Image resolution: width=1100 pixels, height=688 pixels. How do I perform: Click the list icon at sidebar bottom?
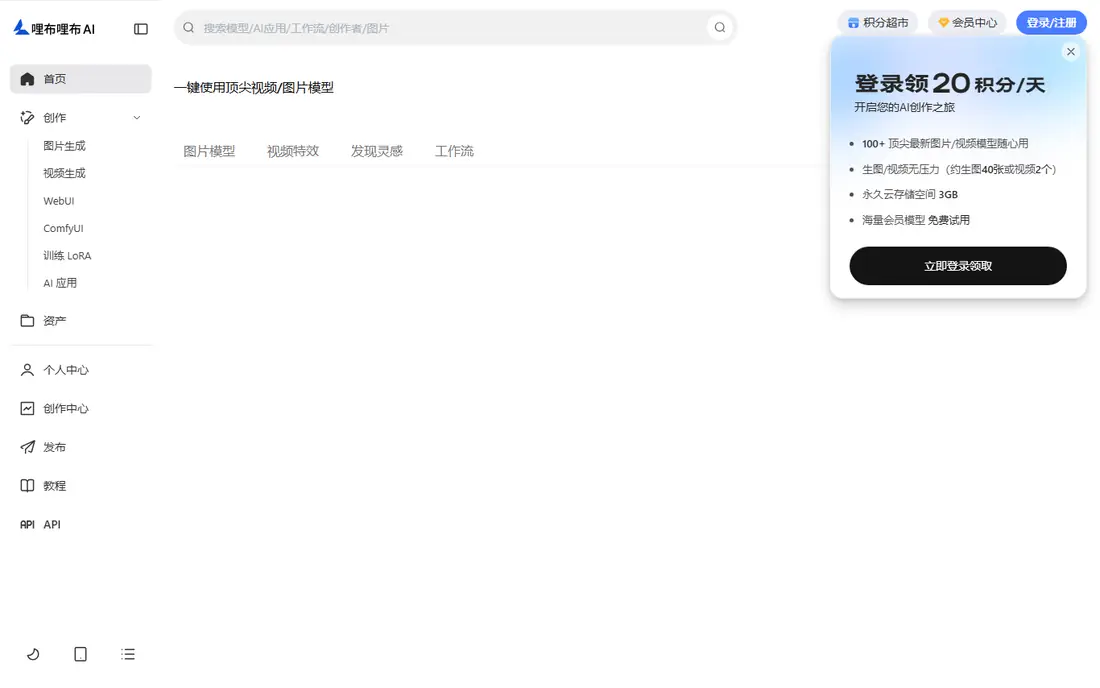tap(128, 654)
